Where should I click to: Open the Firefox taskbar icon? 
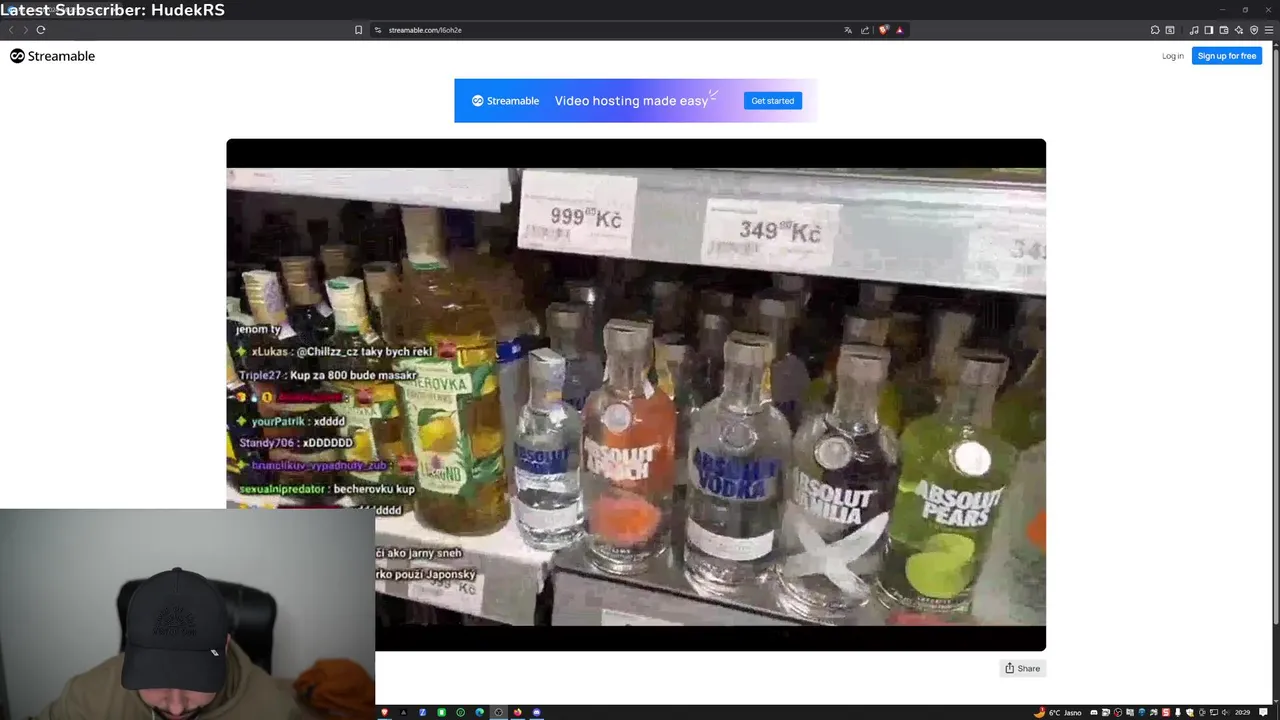click(x=517, y=712)
